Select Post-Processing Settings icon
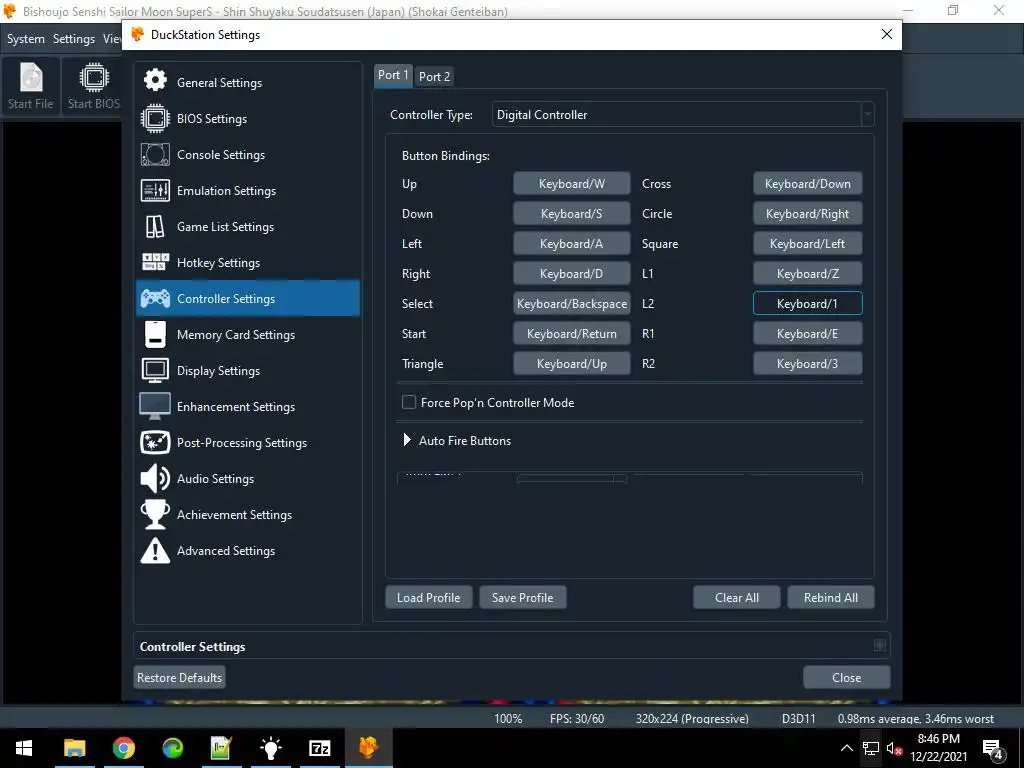The width and height of the screenshot is (1024, 768). pyautogui.click(x=155, y=442)
